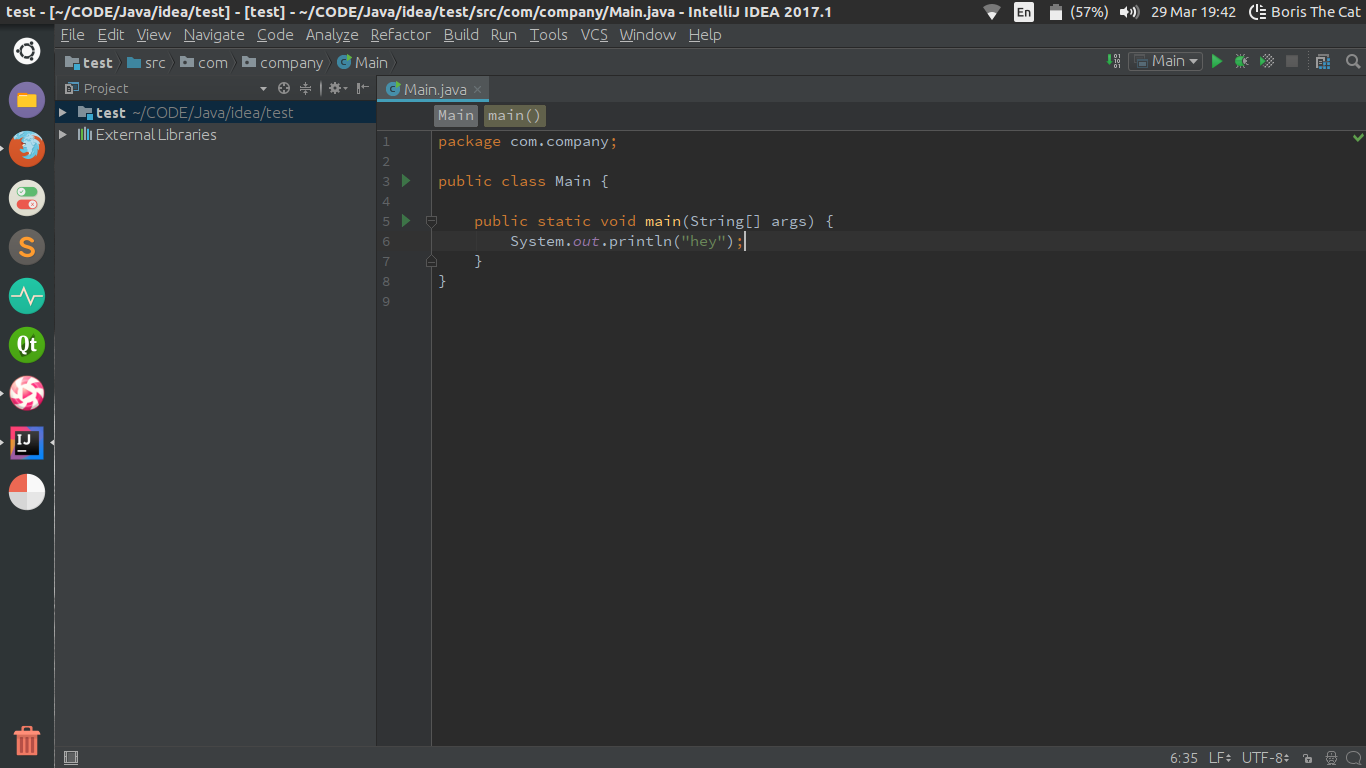
Task: Toggle file read-only lock in status bar
Action: click(1308, 758)
